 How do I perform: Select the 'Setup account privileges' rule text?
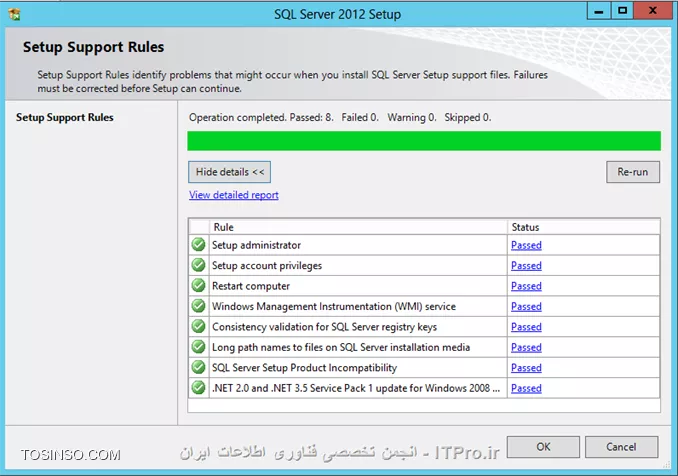[x=267, y=265]
